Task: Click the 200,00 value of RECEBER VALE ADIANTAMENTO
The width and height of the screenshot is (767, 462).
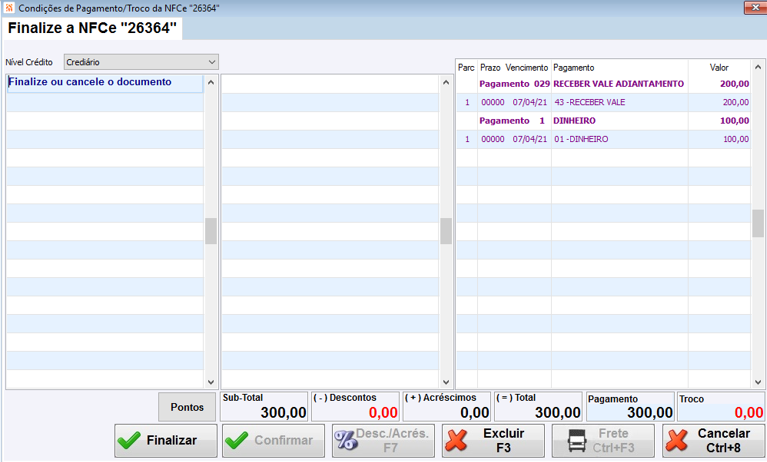Action: (x=734, y=84)
